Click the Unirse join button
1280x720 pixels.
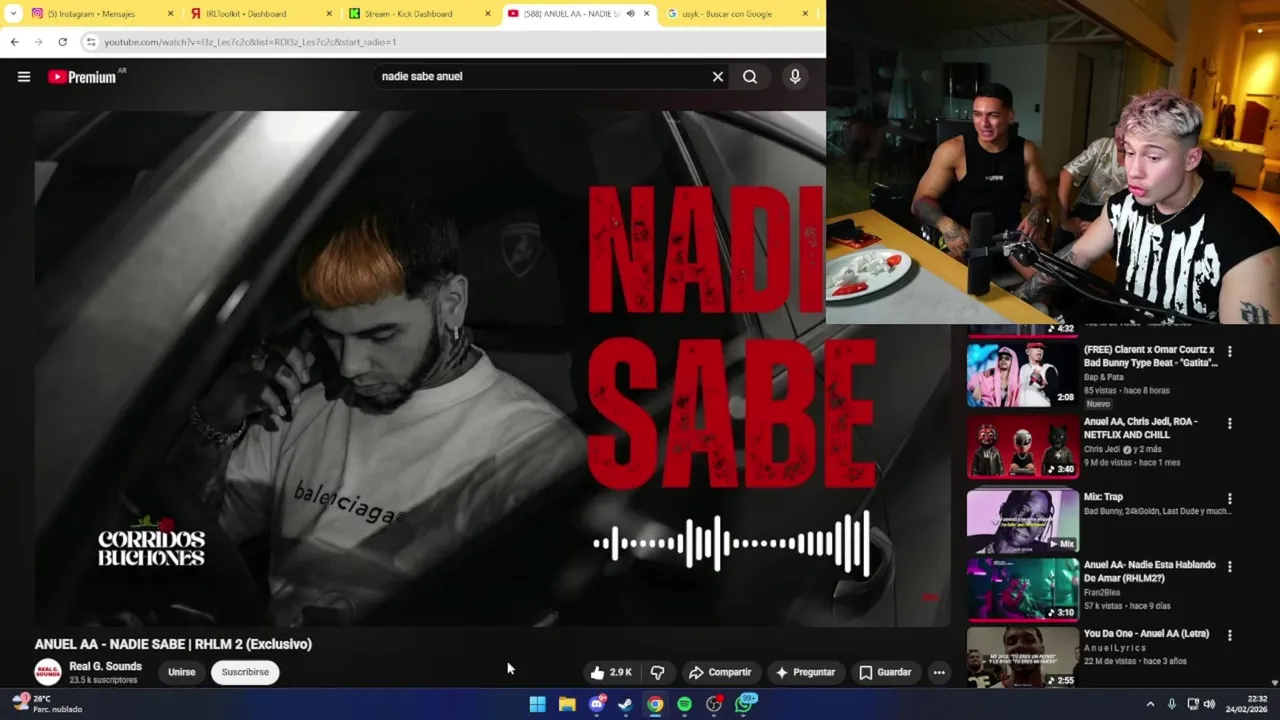click(x=182, y=672)
